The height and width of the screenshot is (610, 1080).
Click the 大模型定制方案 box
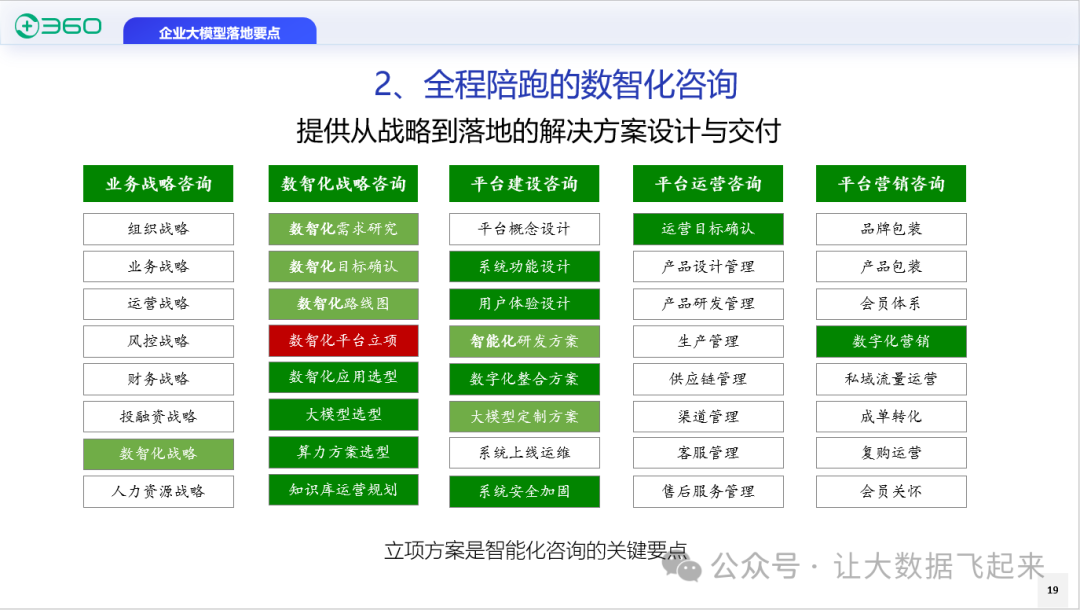[524, 417]
